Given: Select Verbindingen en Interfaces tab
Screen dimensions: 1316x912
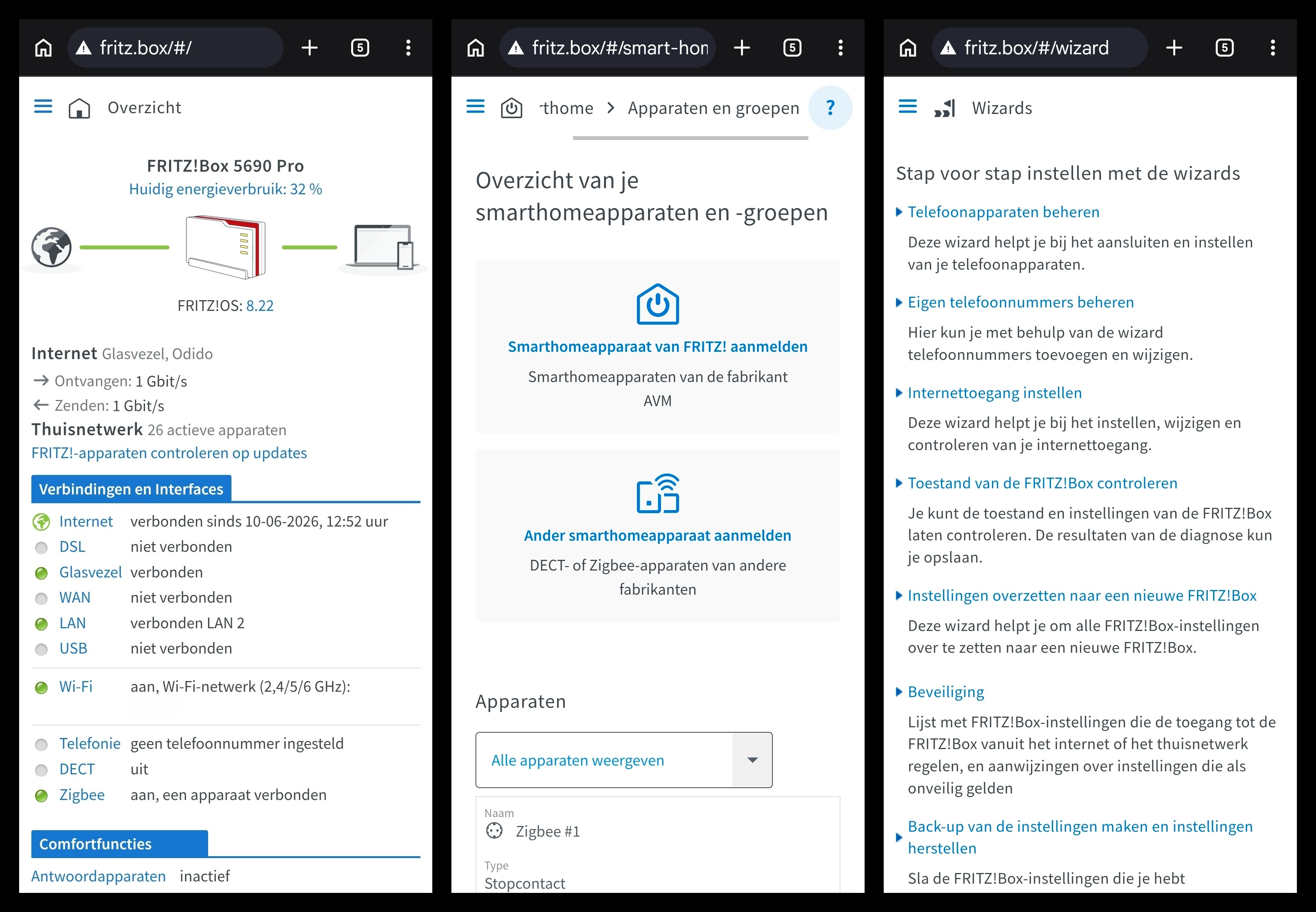Looking at the screenshot, I should pyautogui.click(x=131, y=489).
